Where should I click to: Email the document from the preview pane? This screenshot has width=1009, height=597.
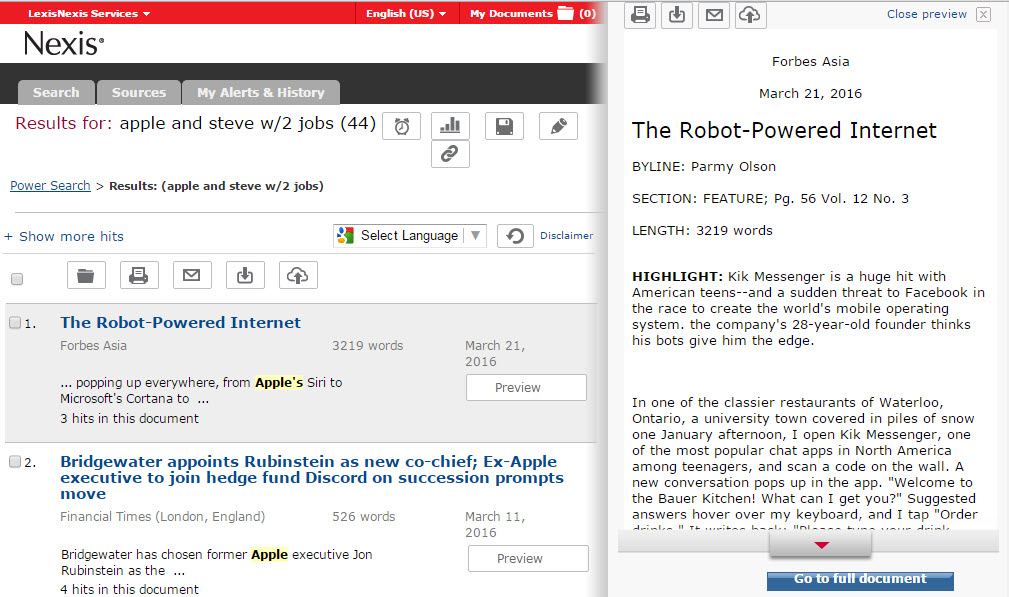tap(714, 14)
